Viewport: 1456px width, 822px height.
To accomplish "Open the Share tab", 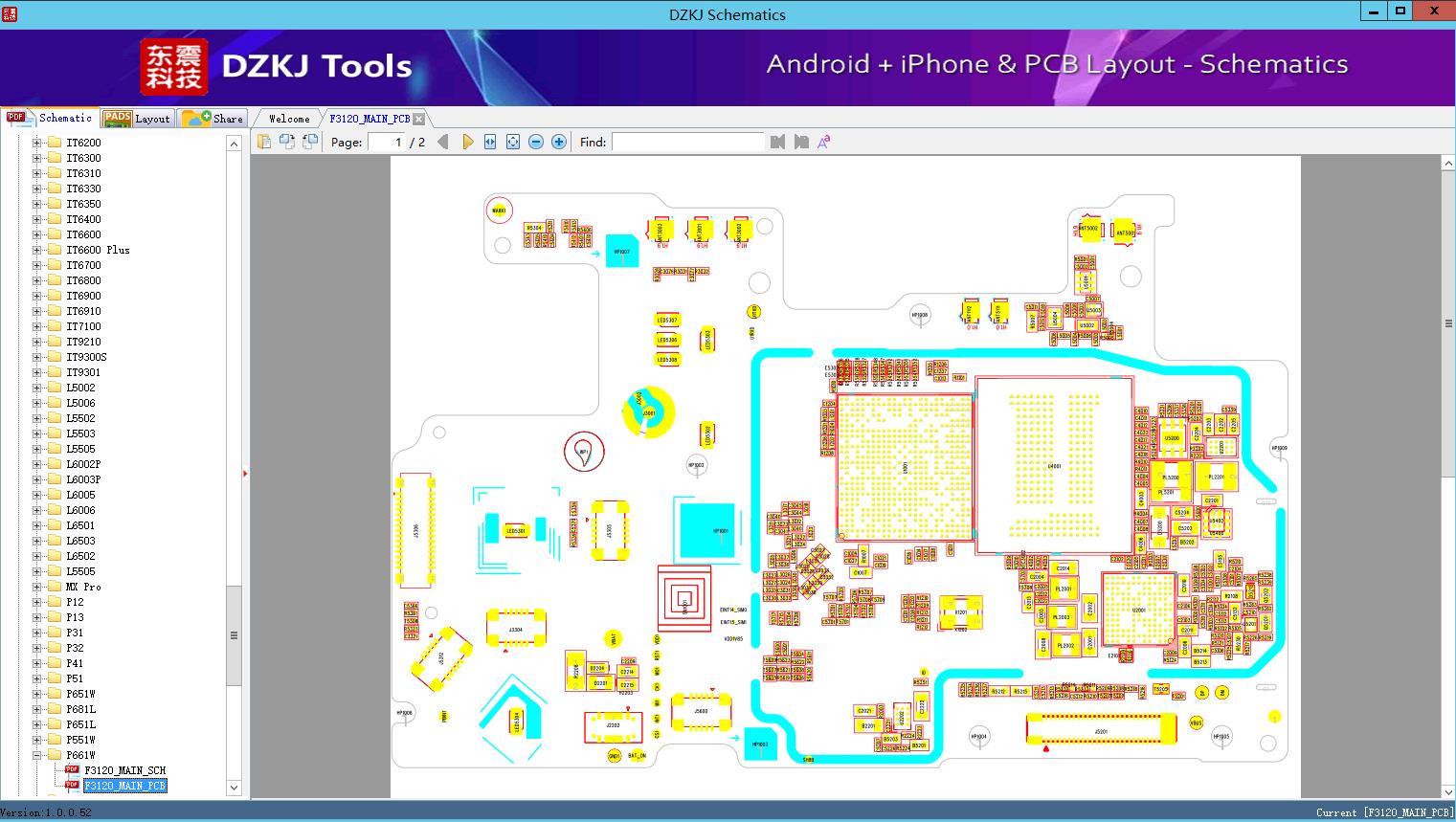I will [x=213, y=119].
